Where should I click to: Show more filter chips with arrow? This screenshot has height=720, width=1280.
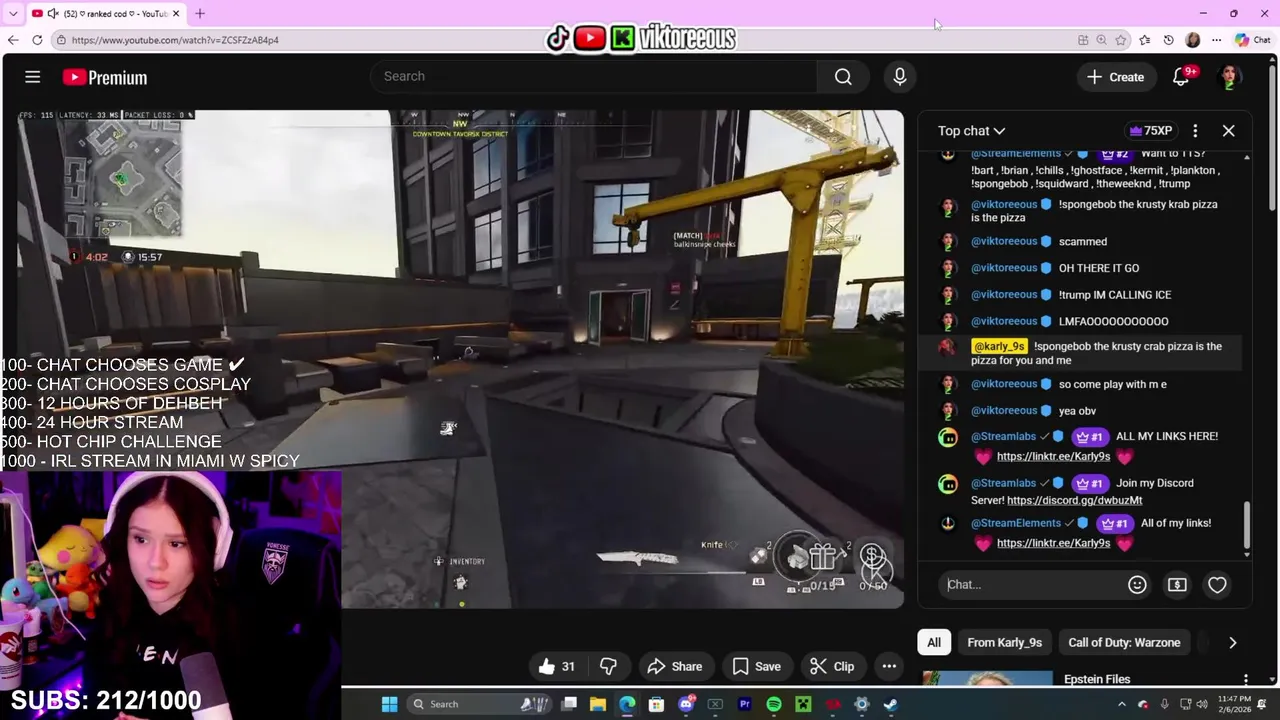click(x=1232, y=643)
